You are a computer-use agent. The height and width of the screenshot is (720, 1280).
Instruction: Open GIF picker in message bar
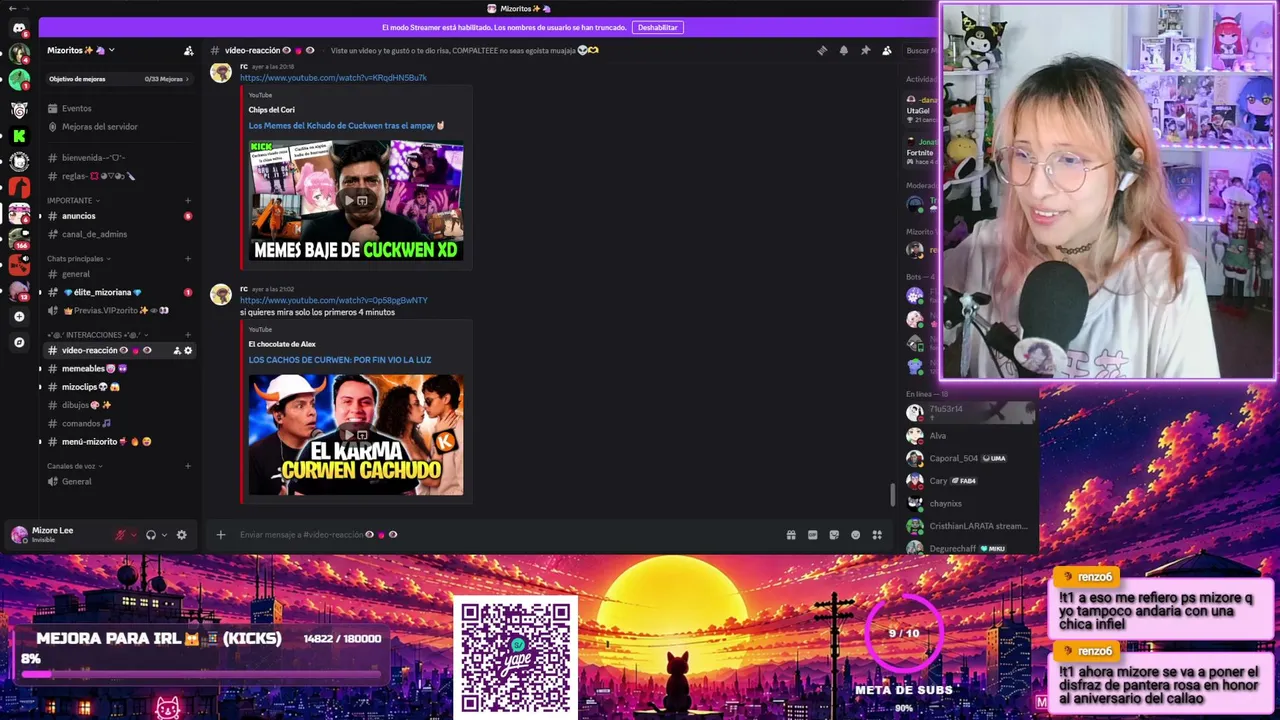[x=813, y=535]
